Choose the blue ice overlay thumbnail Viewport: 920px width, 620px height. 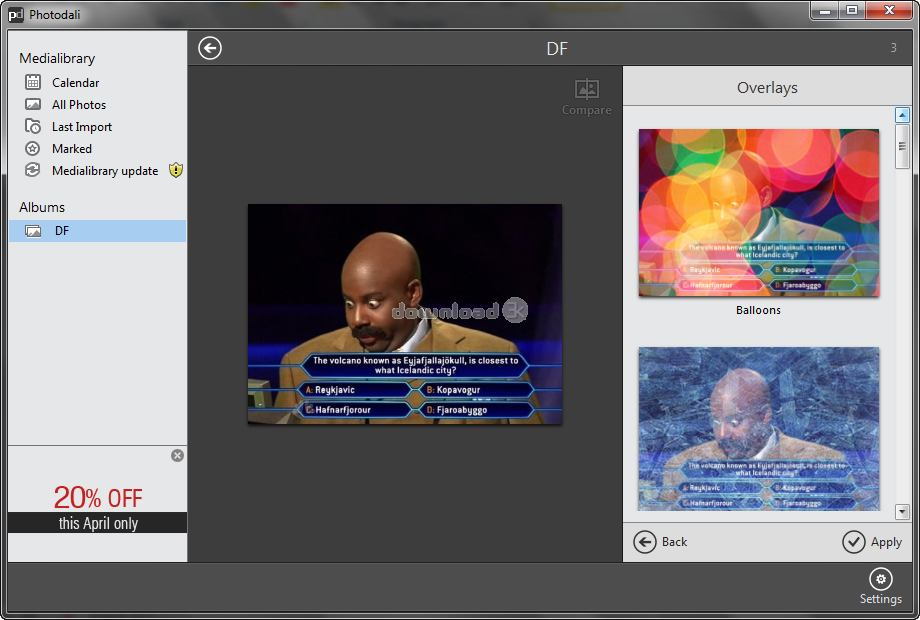[x=759, y=429]
